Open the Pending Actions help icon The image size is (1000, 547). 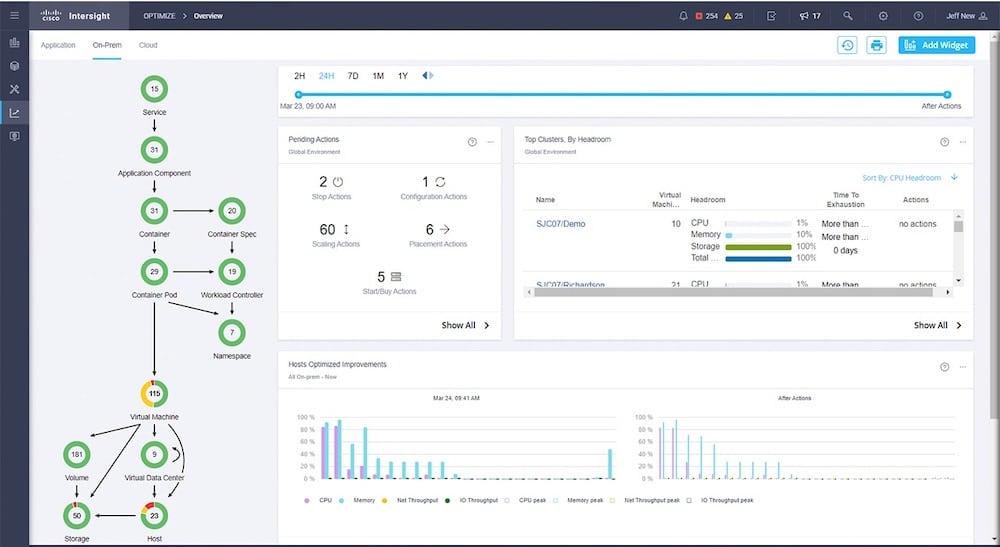(x=472, y=142)
